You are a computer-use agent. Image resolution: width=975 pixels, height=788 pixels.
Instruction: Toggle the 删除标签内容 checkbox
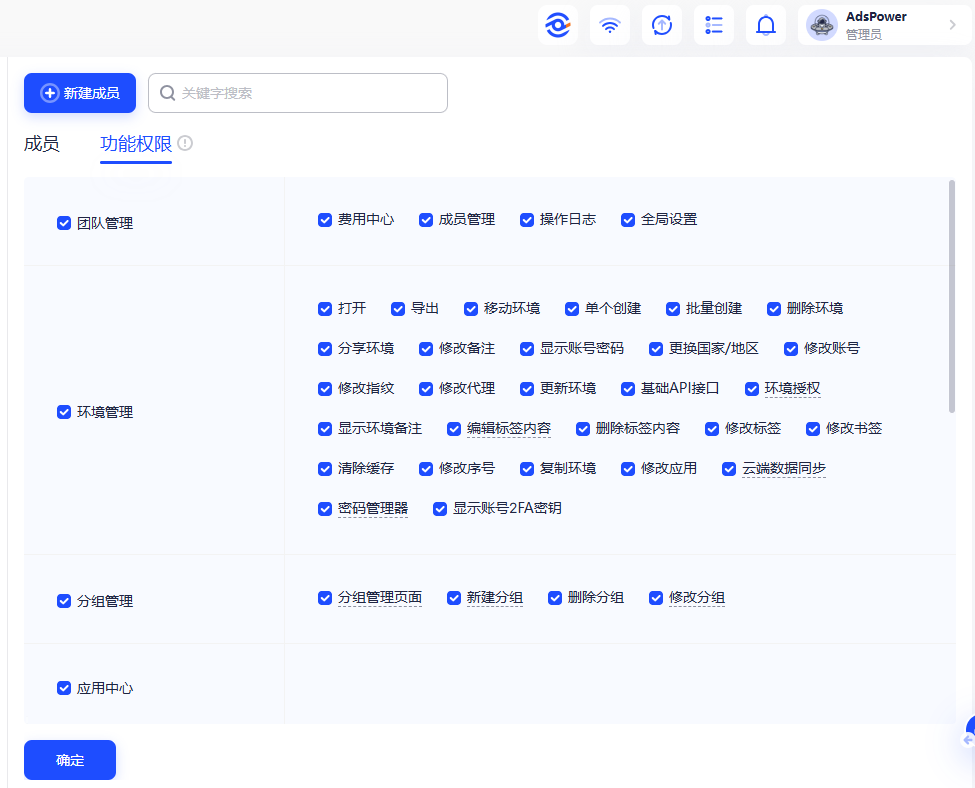point(583,429)
